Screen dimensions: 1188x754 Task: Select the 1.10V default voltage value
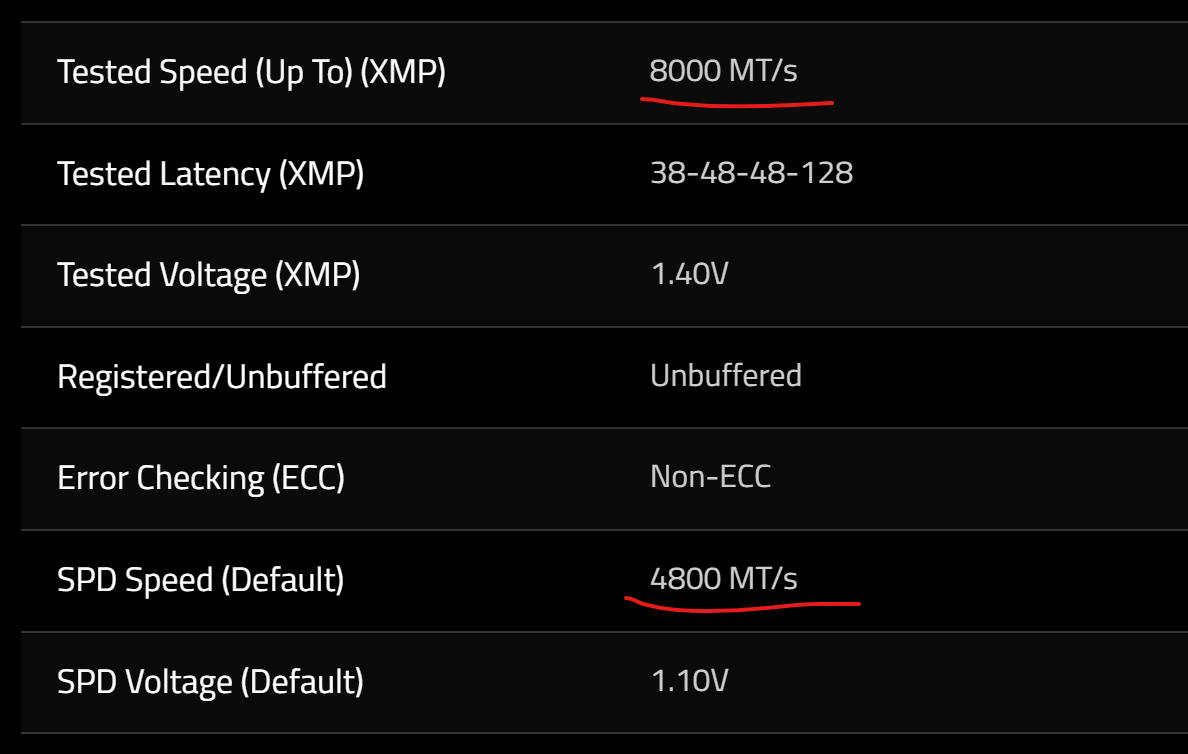(x=689, y=682)
